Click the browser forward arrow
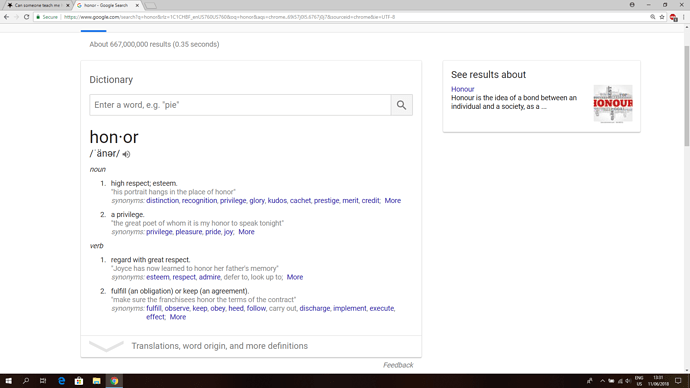 [x=16, y=17]
